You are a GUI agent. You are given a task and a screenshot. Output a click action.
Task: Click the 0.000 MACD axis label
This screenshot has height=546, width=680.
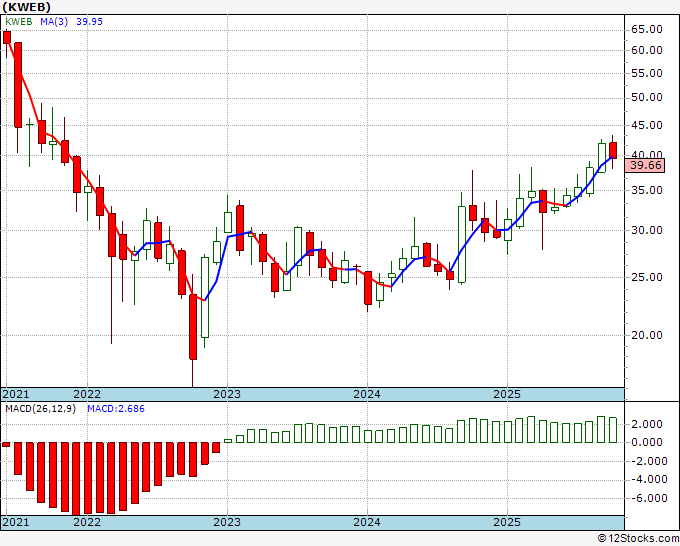[x=649, y=443]
